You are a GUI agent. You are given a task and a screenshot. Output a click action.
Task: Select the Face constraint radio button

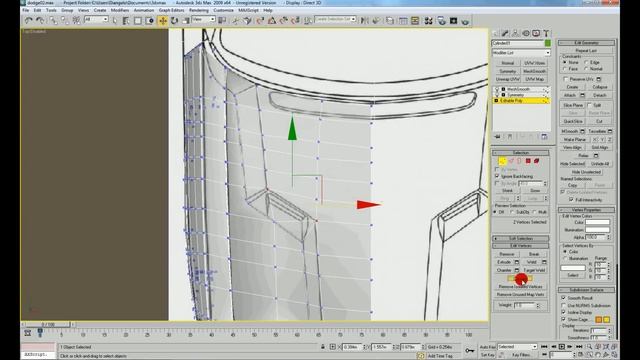tap(565, 69)
